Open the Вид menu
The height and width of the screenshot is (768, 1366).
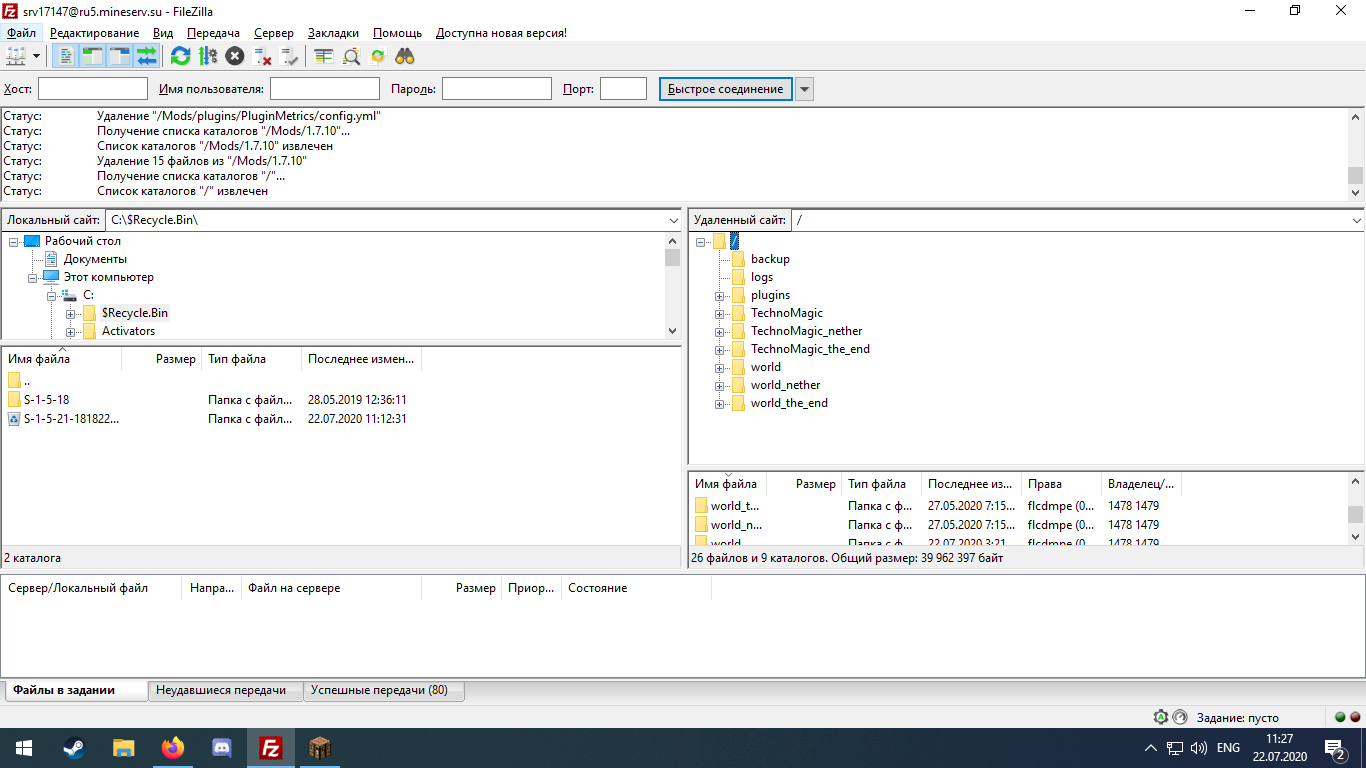point(163,33)
